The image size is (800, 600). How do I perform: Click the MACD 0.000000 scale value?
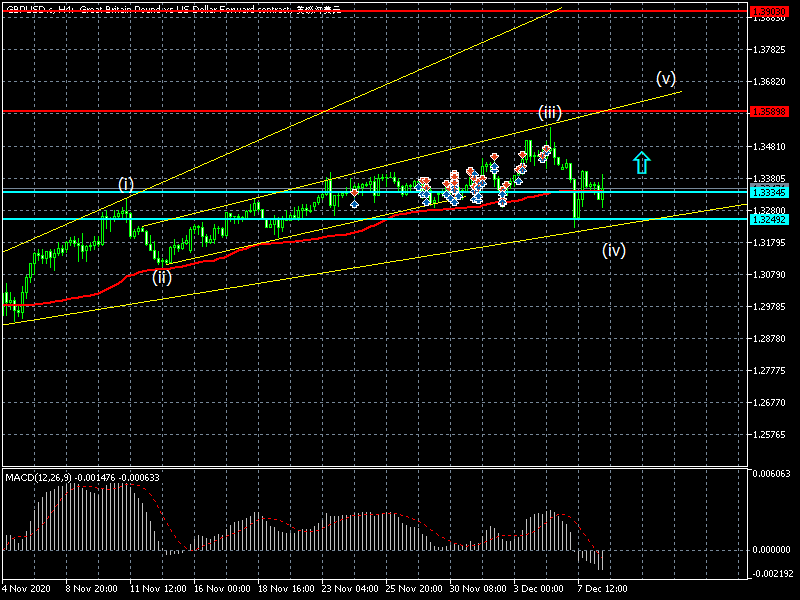(773, 550)
